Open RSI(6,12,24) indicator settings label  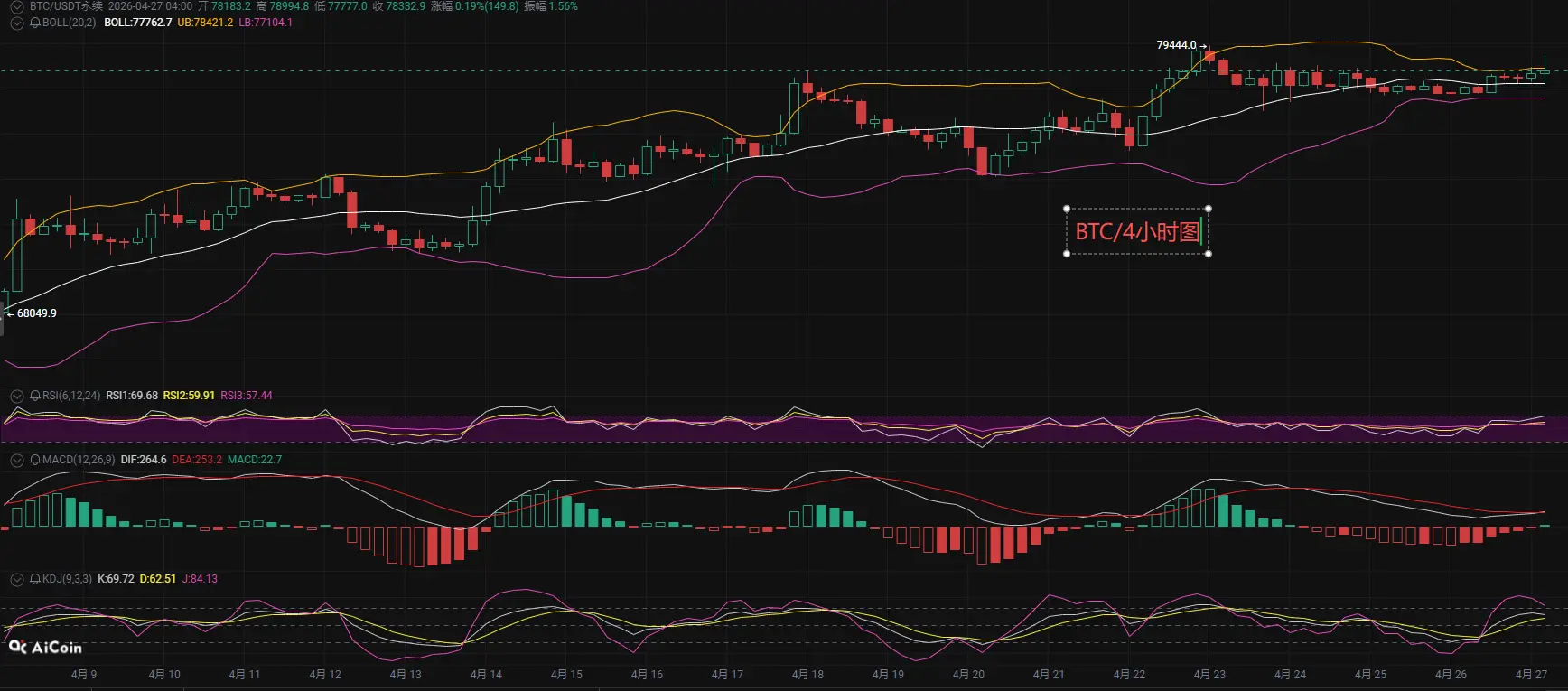[71, 396]
